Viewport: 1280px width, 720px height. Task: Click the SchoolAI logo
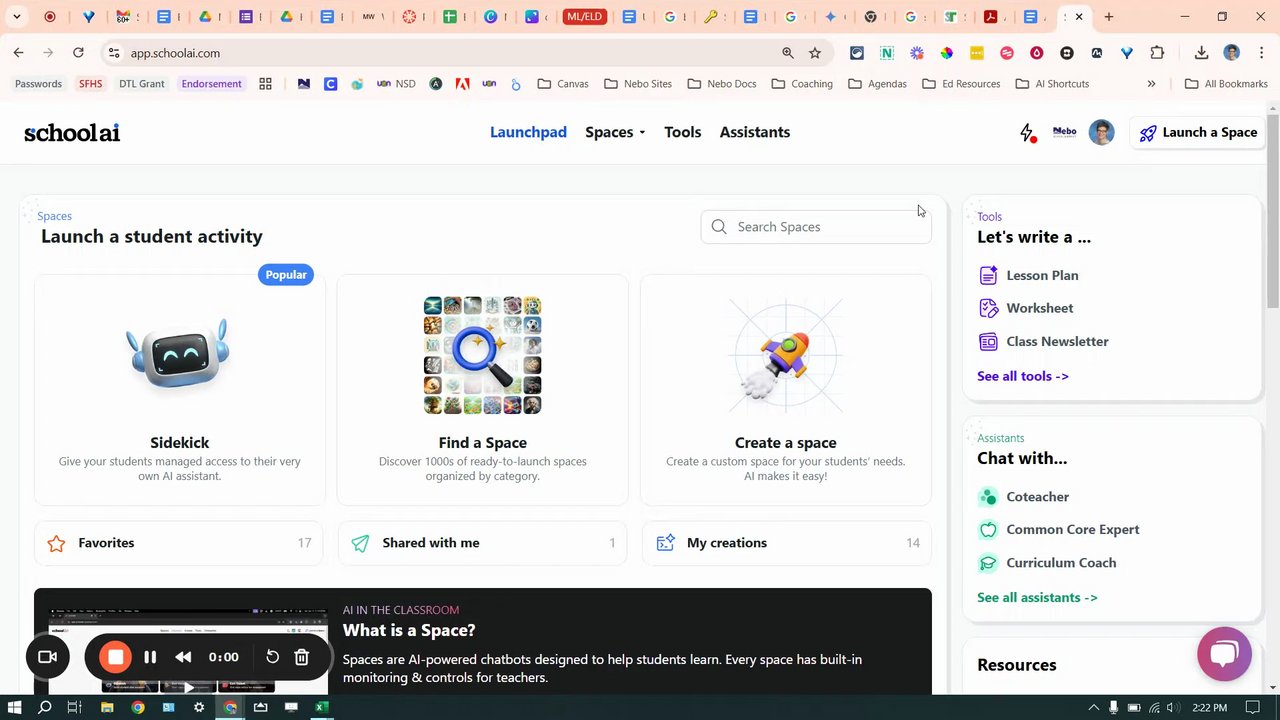coord(72,133)
